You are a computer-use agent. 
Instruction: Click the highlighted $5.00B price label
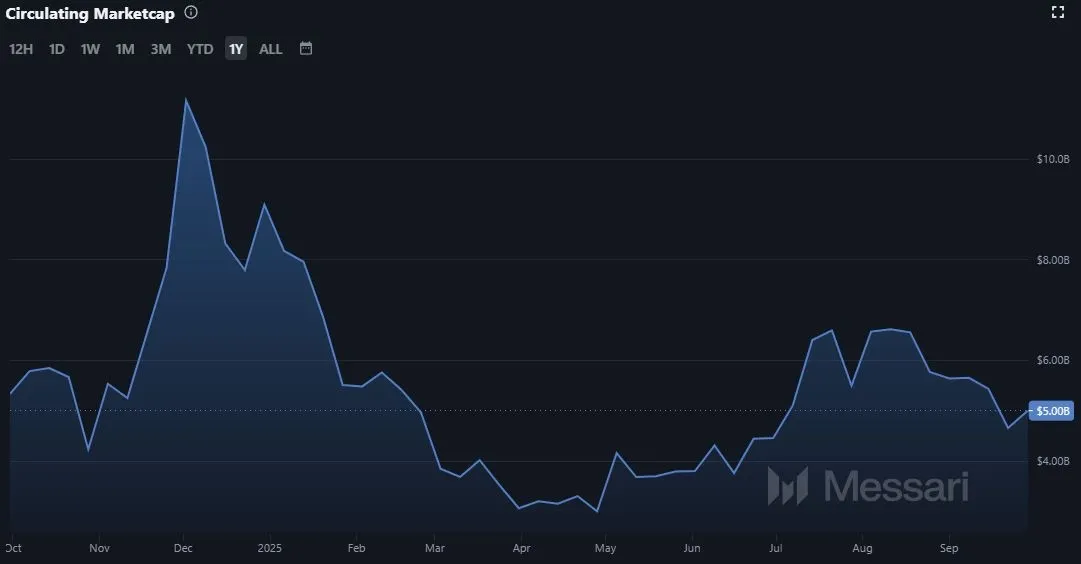(x=1053, y=411)
